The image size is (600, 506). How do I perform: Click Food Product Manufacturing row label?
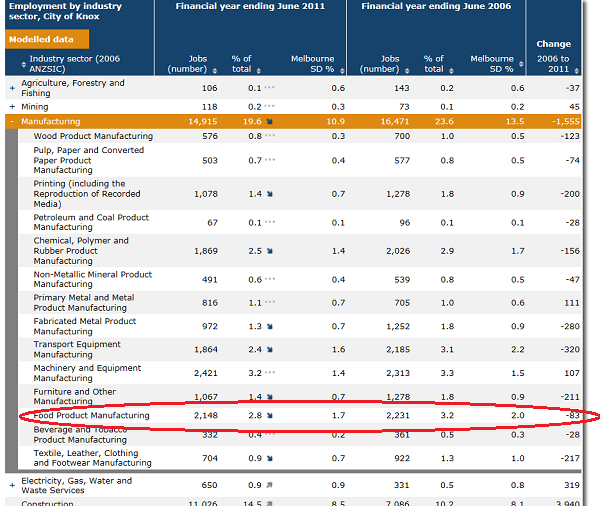pyautogui.click(x=91, y=415)
